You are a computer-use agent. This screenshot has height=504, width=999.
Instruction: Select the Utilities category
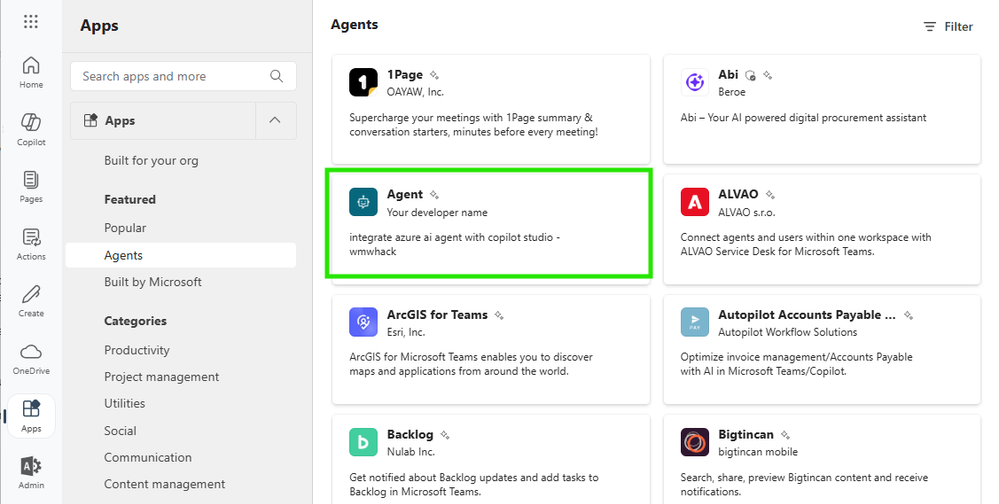pos(124,403)
